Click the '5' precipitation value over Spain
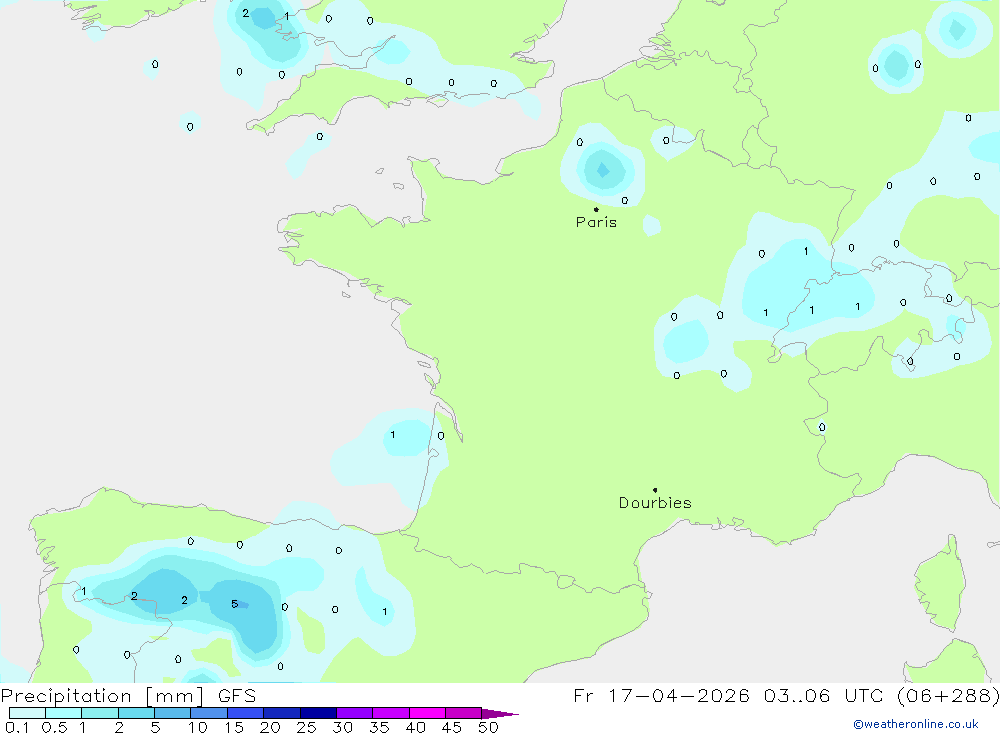This screenshot has width=1000, height=733. point(235,604)
